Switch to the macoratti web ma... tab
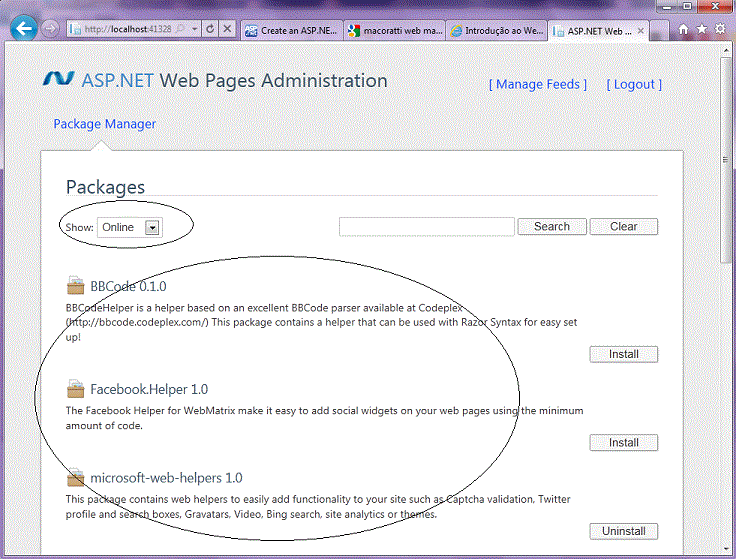This screenshot has width=736, height=559. tap(394, 31)
